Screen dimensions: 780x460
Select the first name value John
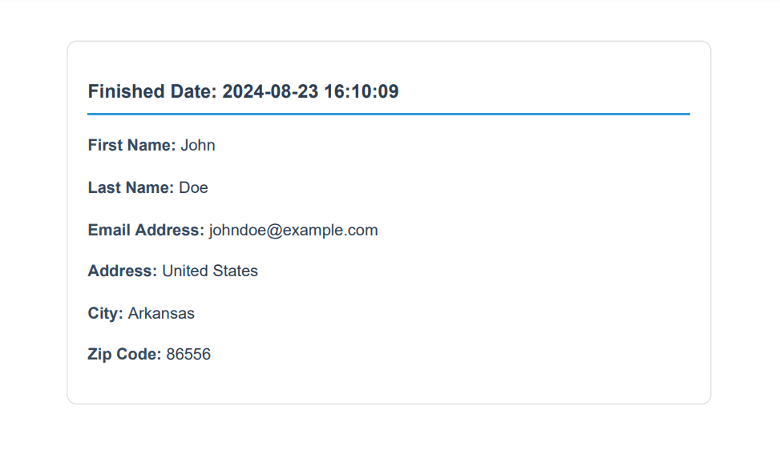point(198,145)
